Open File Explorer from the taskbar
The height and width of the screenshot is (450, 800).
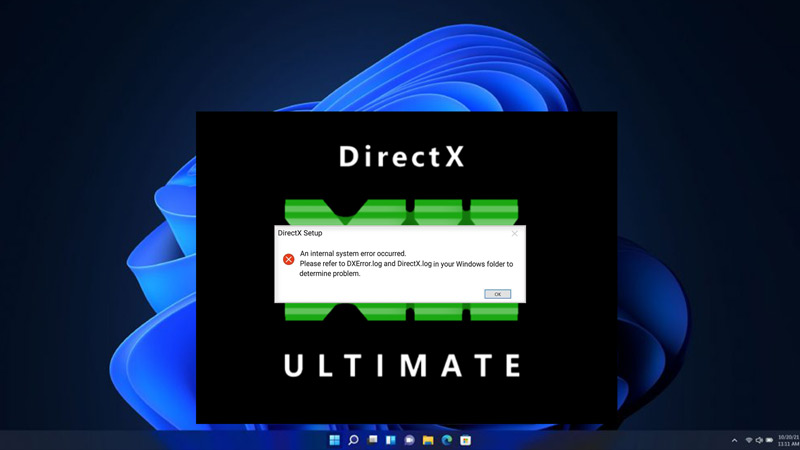428,440
